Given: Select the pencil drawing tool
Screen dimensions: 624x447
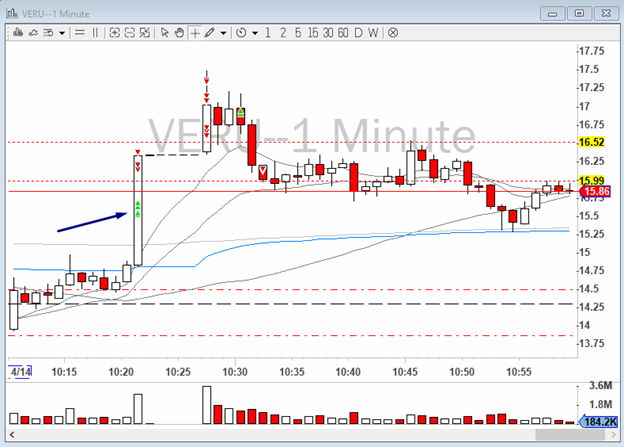Looking at the screenshot, I should pos(208,33).
